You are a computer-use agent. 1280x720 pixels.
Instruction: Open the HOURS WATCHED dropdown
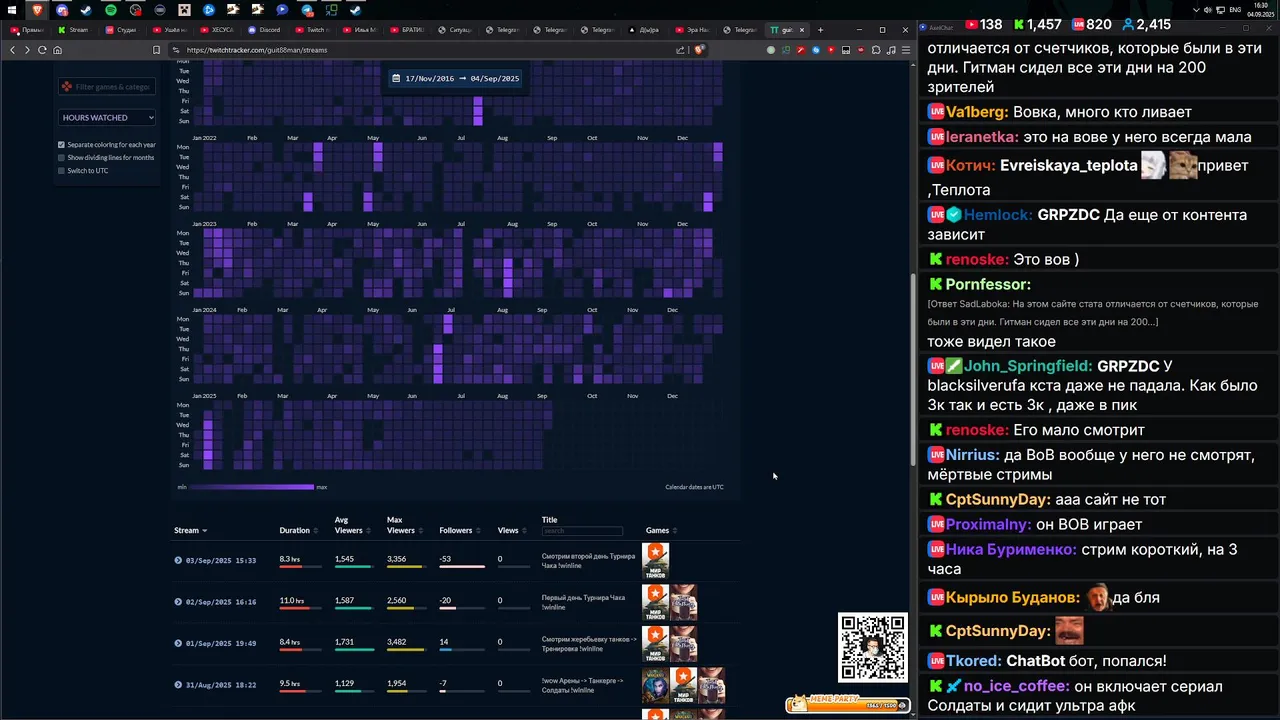click(108, 118)
